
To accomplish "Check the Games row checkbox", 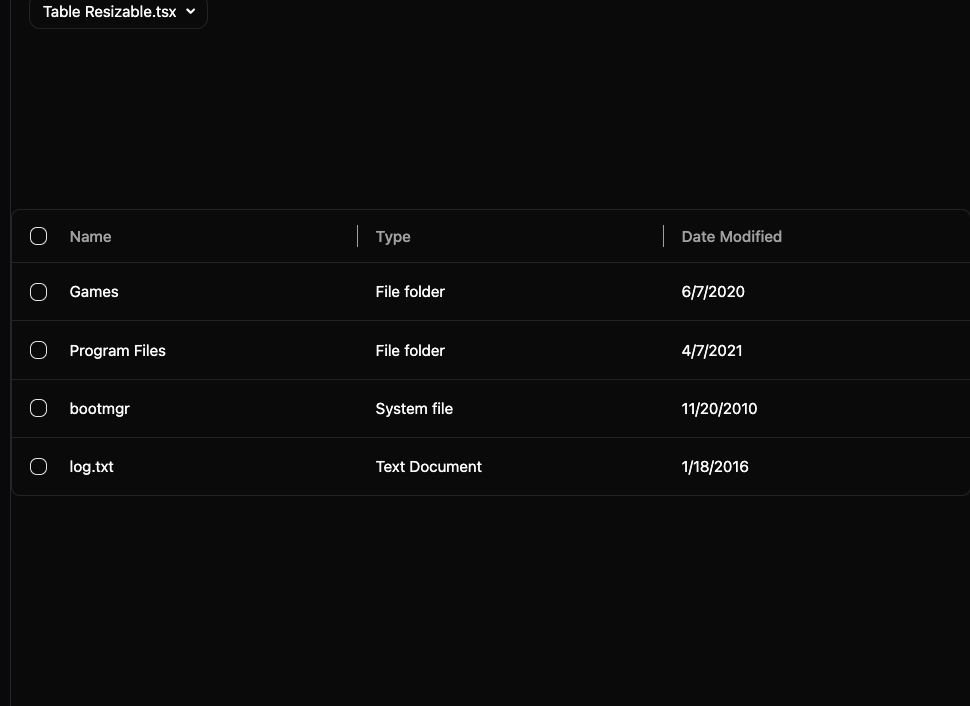I will (x=38, y=292).
